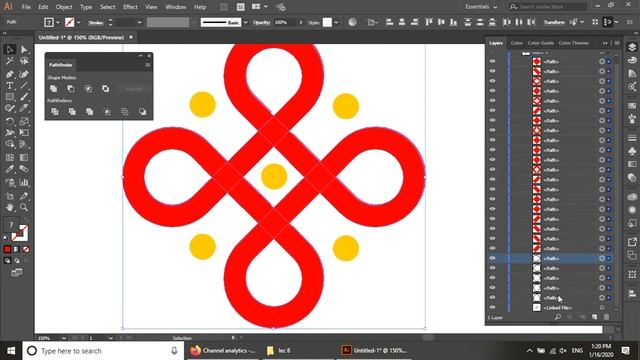Click Transform link in control bar
Image resolution: width=640 pixels, height=360 pixels.
click(553, 22)
